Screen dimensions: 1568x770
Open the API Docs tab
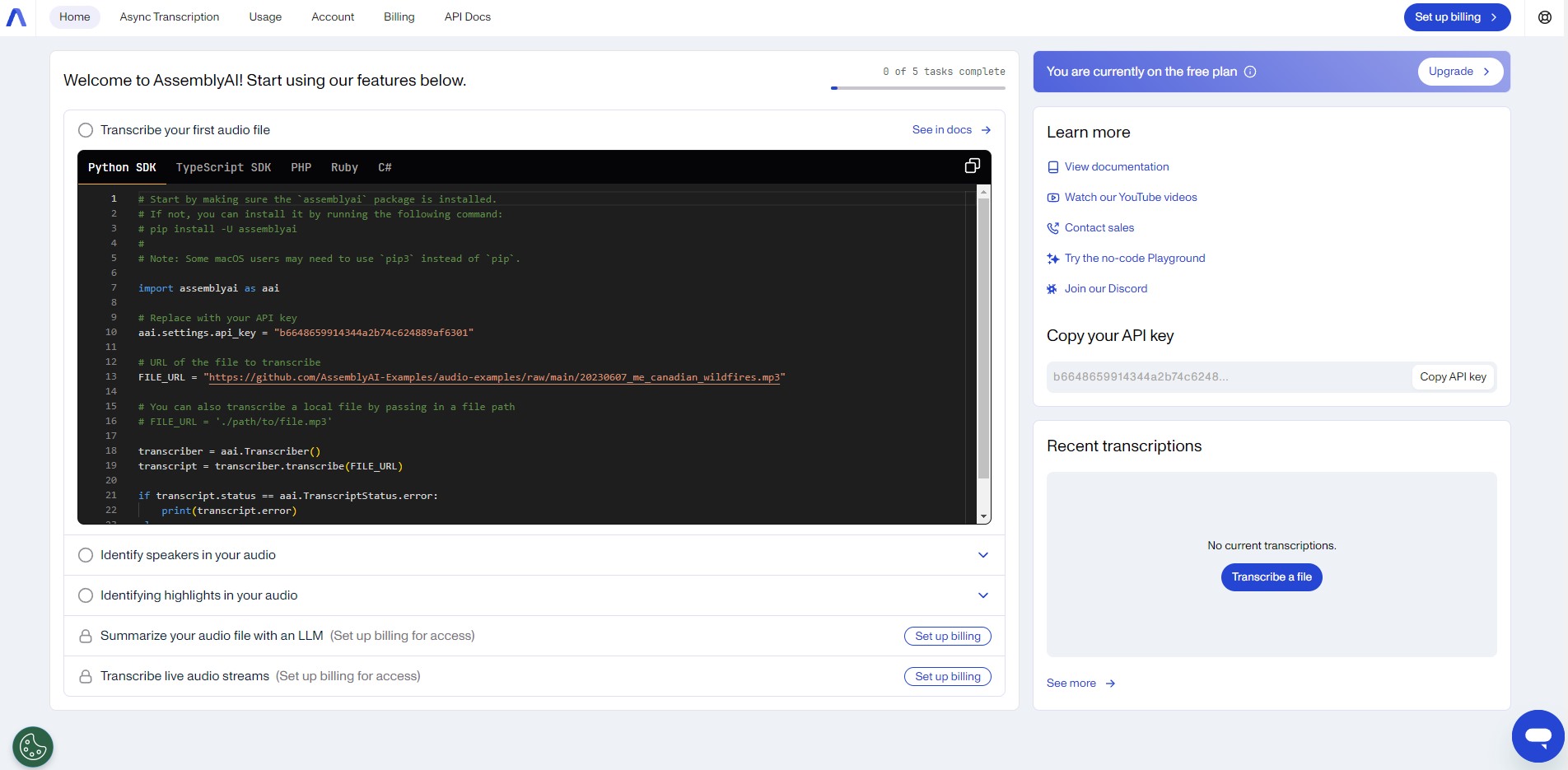coord(468,17)
